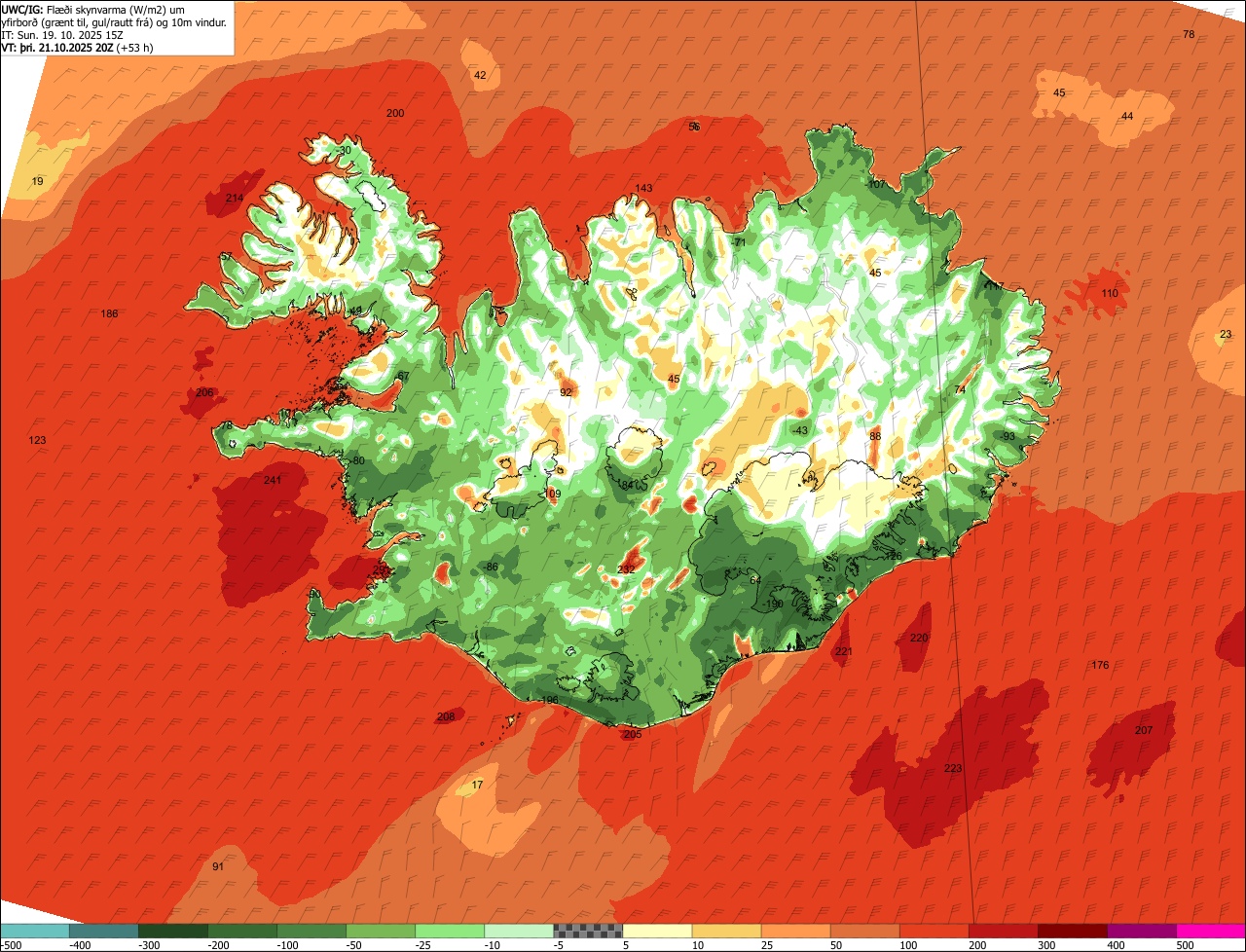Viewport: 1246px width, 952px height.
Task: Click the map value '71'
Action: [740, 243]
